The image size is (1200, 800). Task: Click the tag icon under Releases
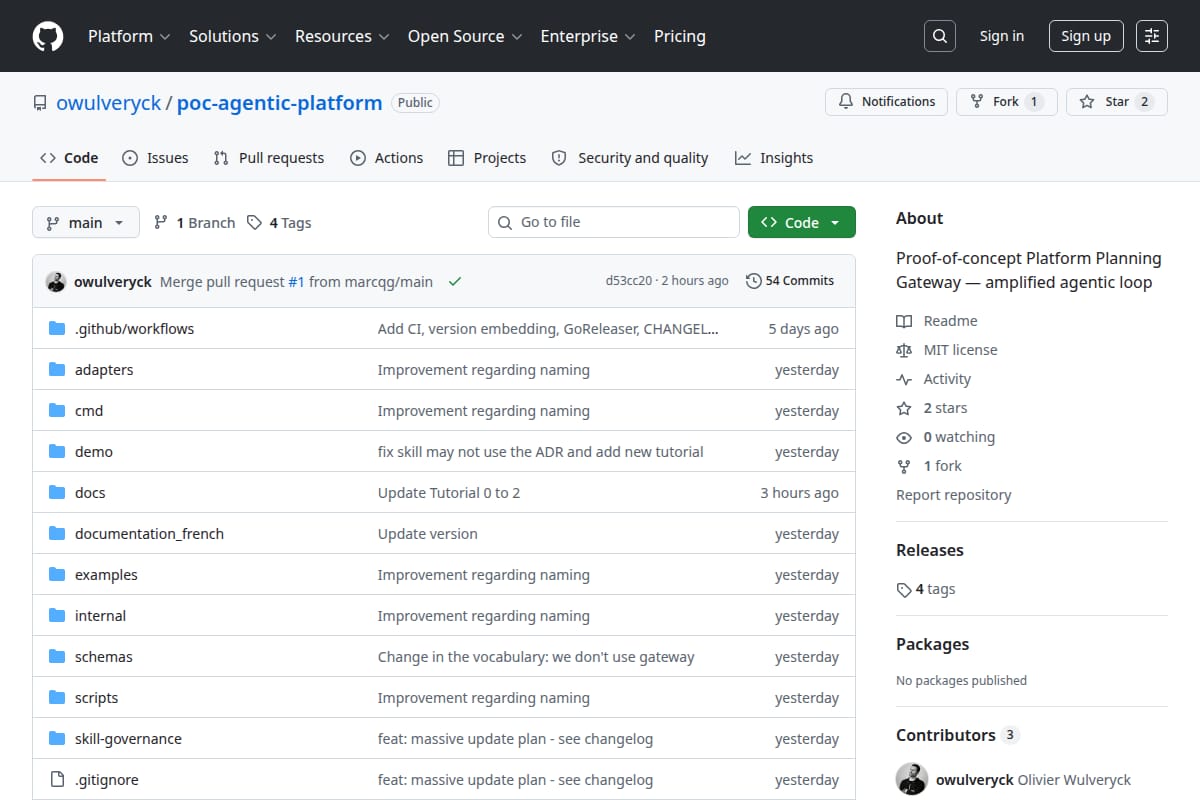point(904,590)
